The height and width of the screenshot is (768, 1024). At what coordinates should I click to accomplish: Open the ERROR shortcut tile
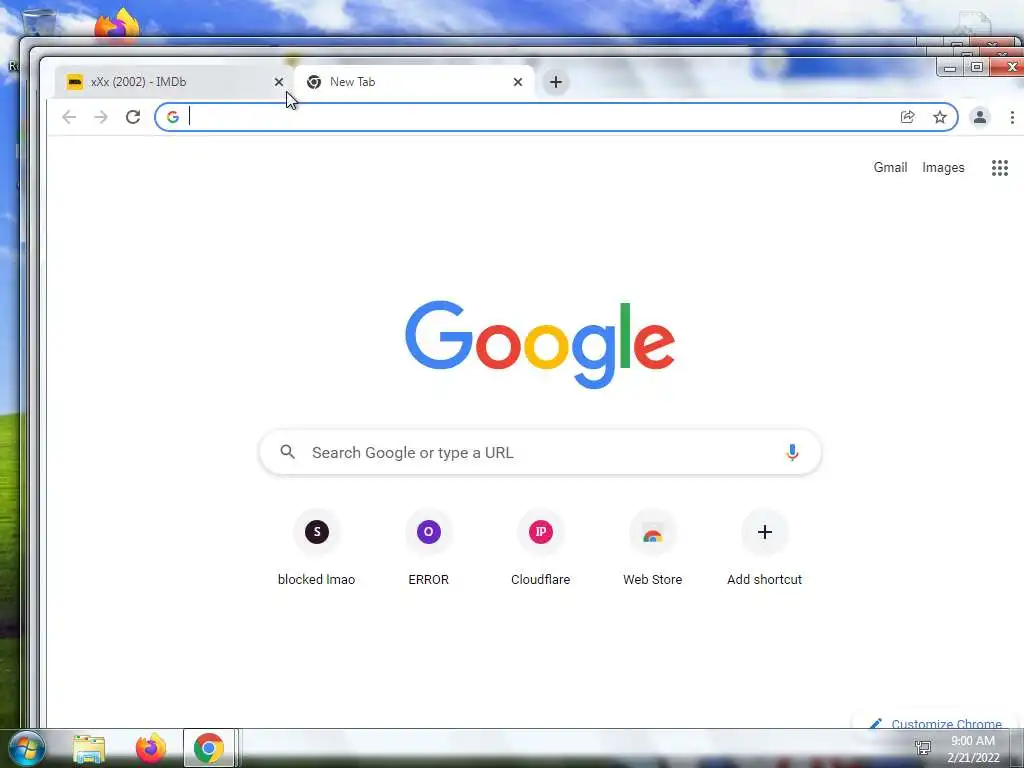click(x=428, y=549)
